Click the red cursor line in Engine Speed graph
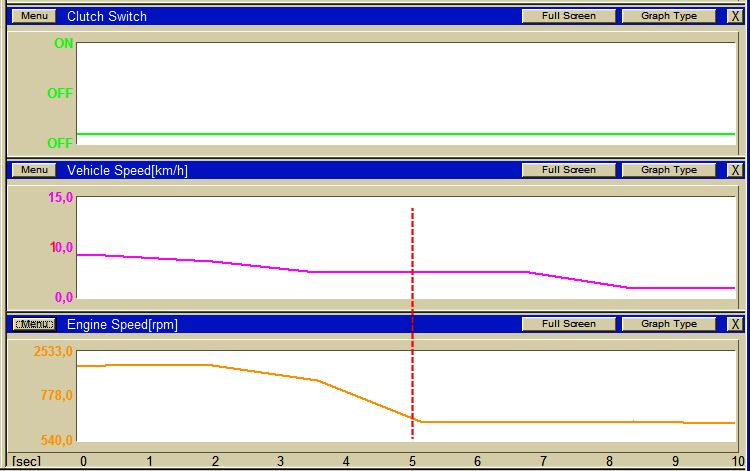Screen dimensions: 750x471 click(412, 383)
